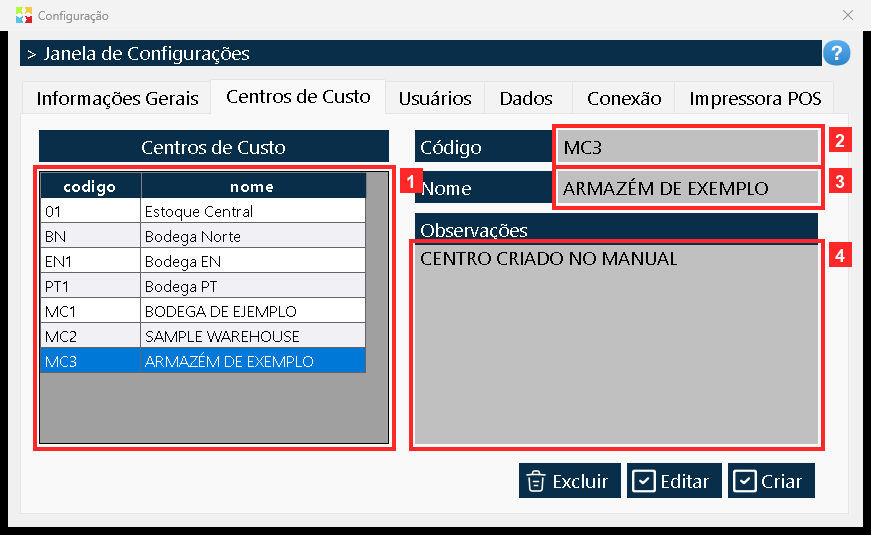Click the code cell EN1

click(x=91, y=261)
